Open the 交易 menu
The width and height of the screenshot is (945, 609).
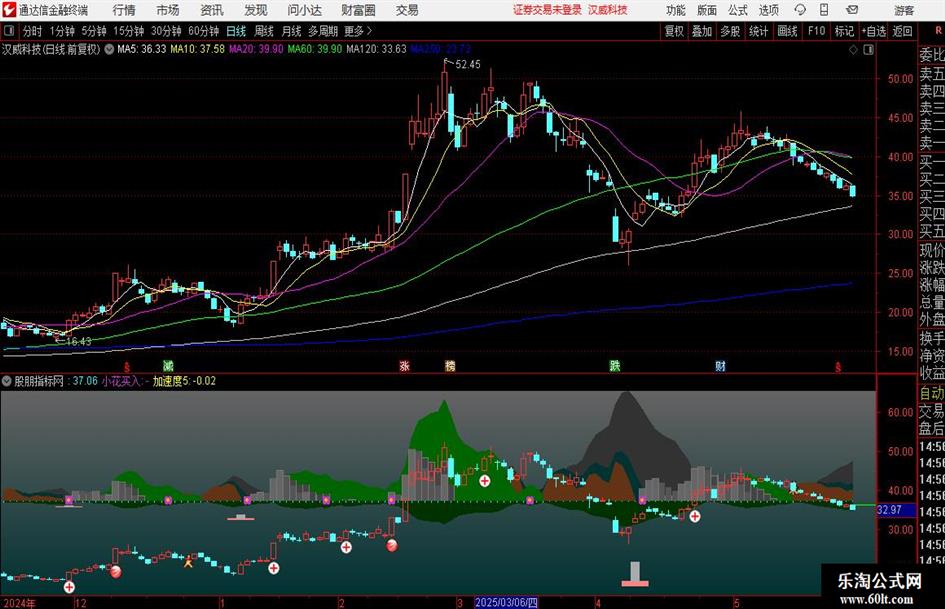(x=407, y=10)
